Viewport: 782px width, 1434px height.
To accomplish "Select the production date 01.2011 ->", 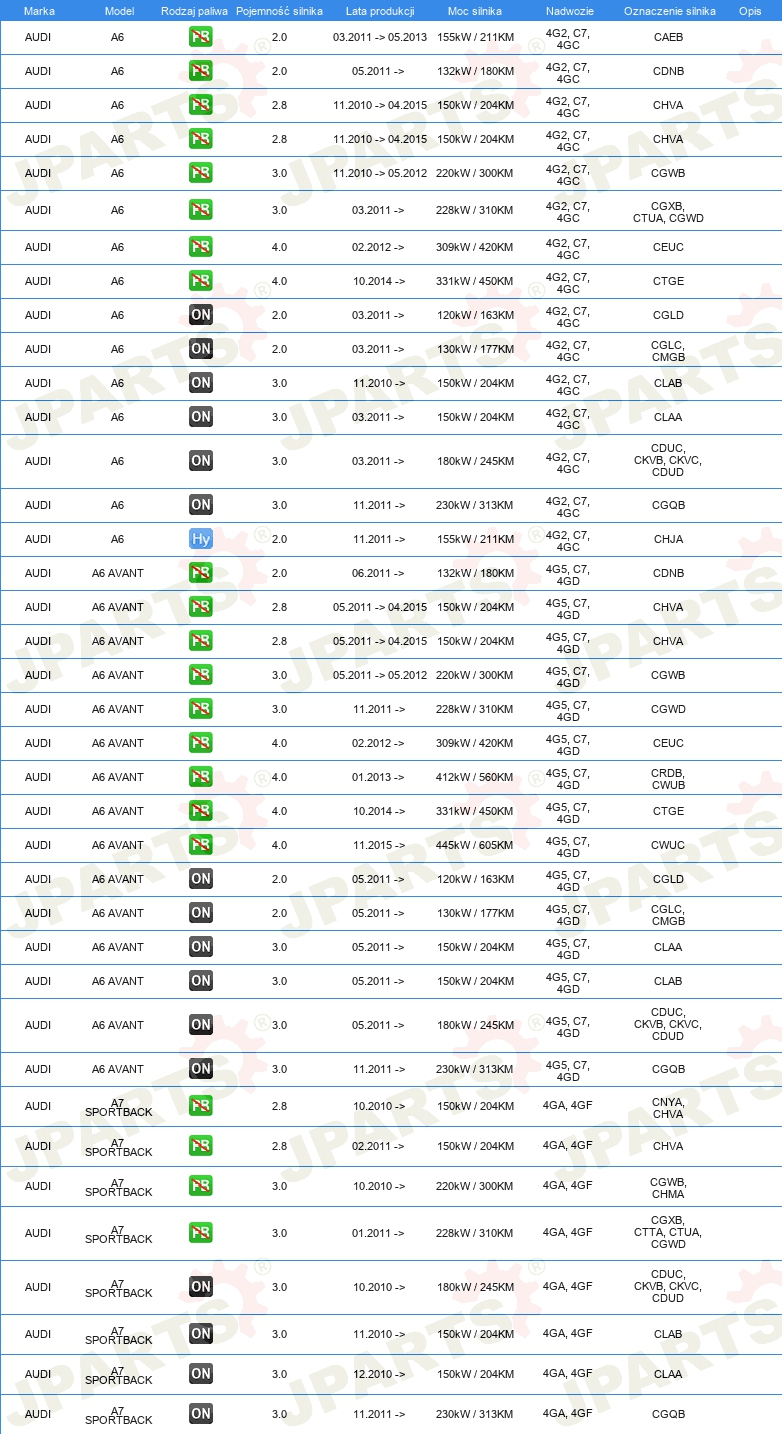I will coord(378,1233).
